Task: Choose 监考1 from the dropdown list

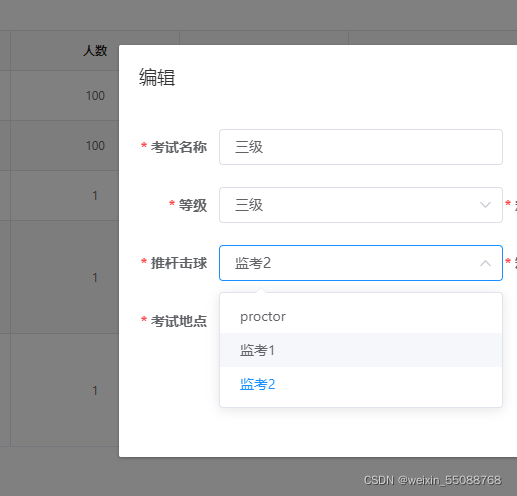Action: coord(361,350)
